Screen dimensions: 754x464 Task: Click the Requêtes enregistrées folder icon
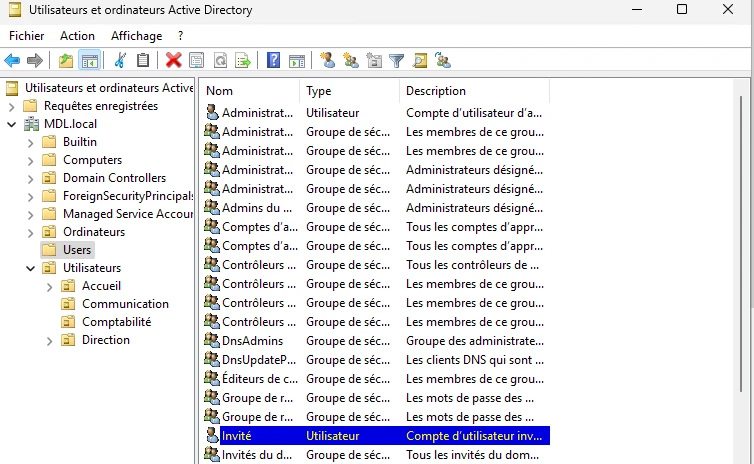(x=30, y=106)
